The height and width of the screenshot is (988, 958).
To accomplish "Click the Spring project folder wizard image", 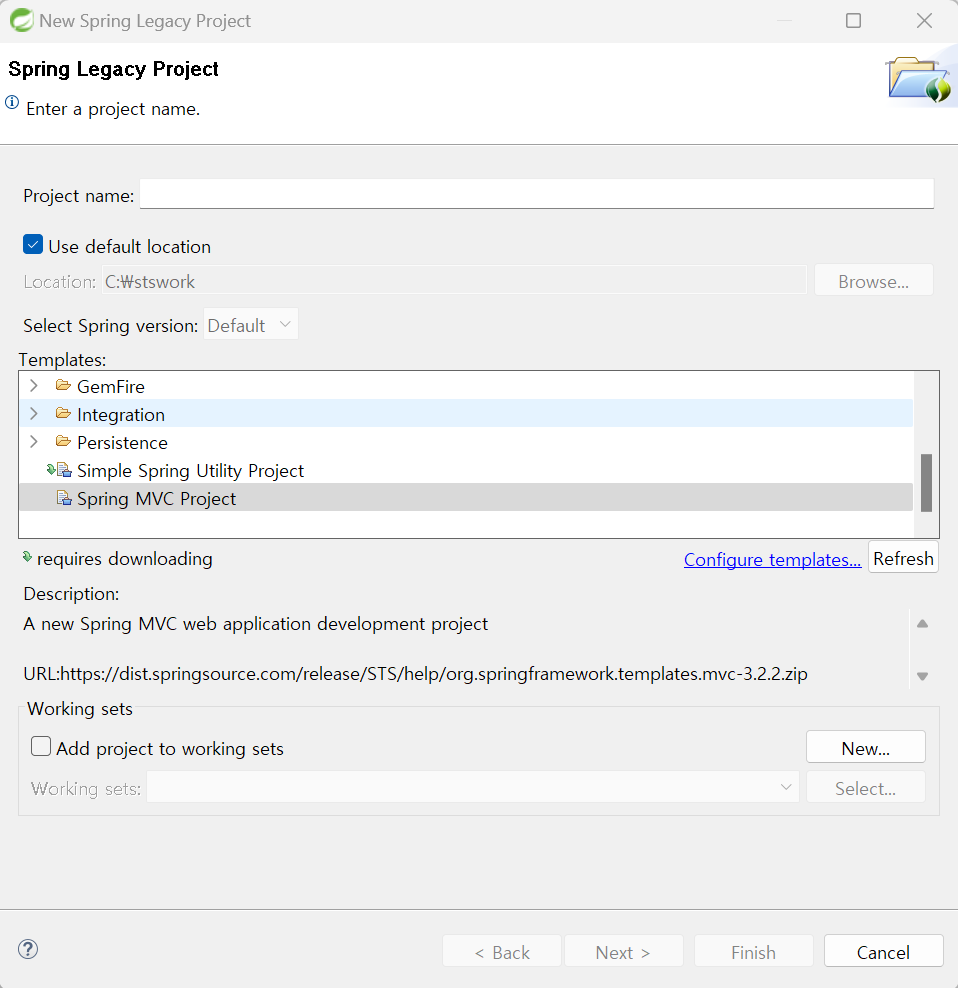I will click(919, 79).
